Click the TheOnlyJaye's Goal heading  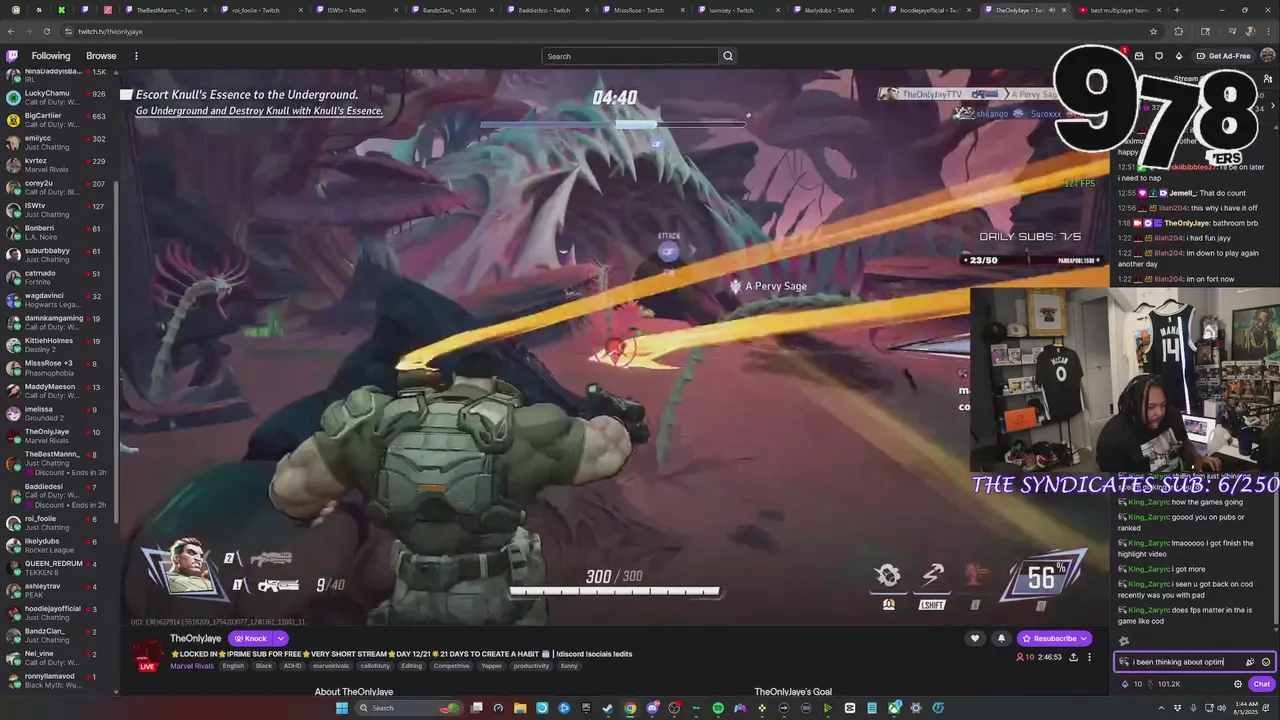click(x=793, y=692)
